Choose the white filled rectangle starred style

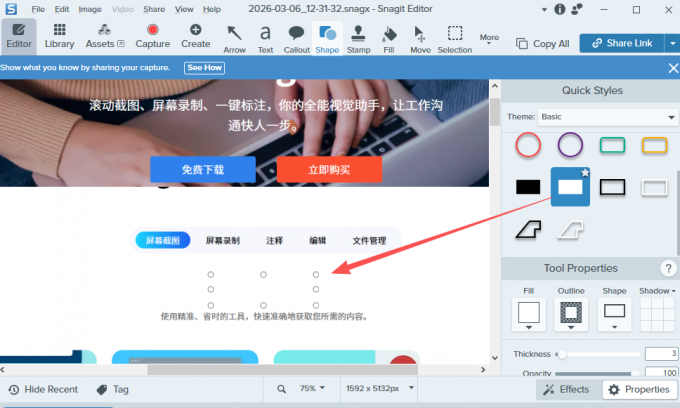click(570, 187)
